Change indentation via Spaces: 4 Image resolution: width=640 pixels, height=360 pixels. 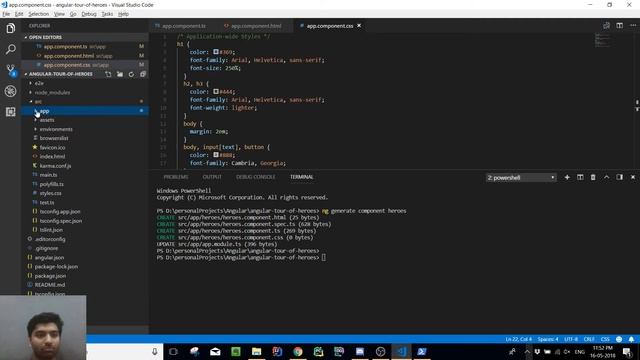[548, 339]
